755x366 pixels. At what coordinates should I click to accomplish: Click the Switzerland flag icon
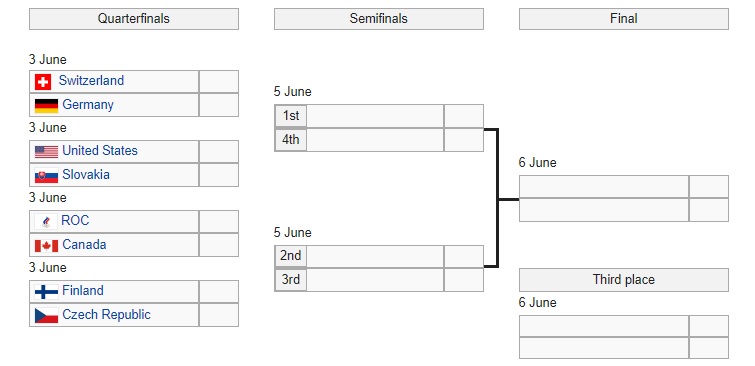pos(43,82)
